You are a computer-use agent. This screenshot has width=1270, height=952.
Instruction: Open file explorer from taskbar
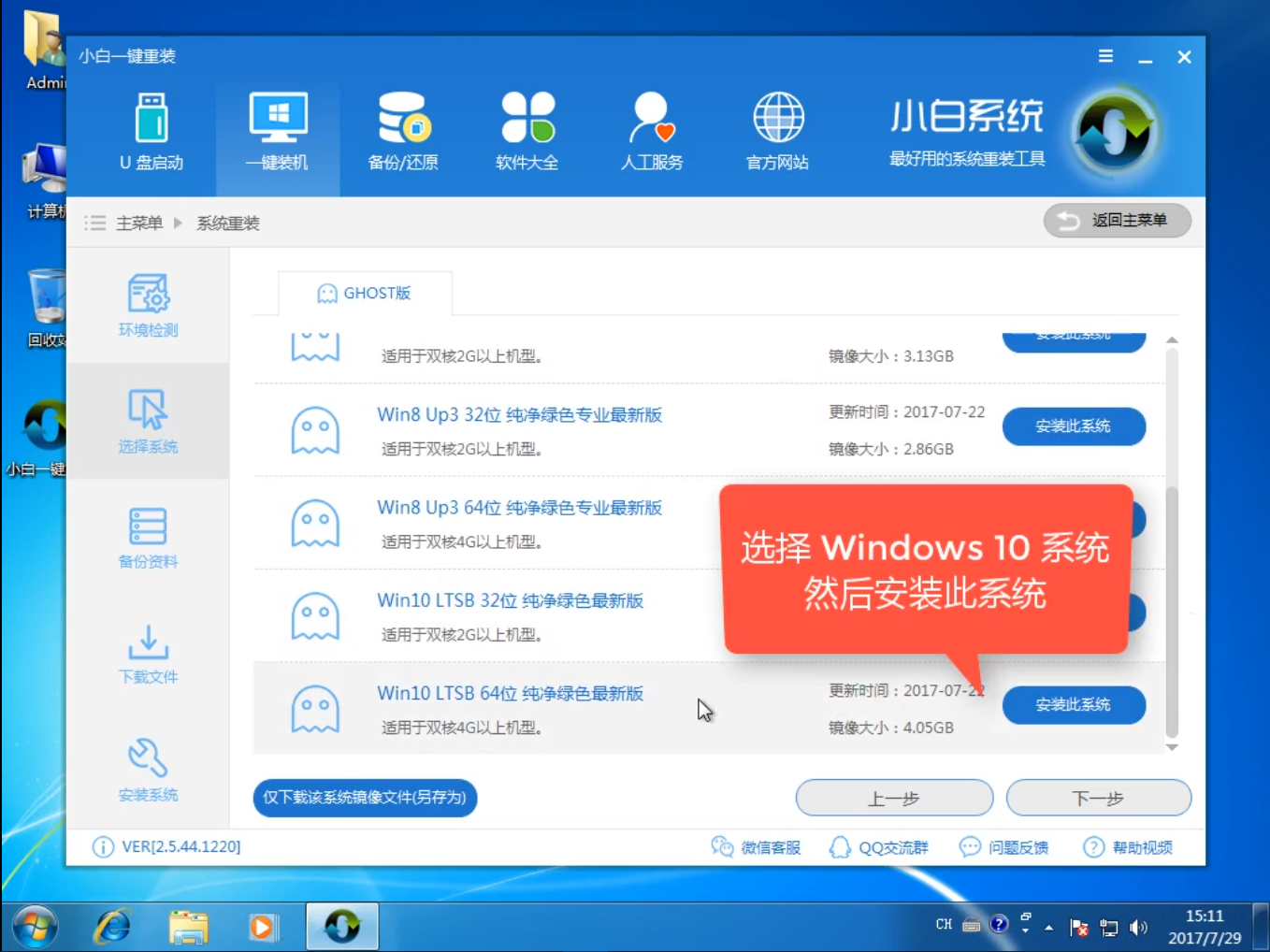(188, 927)
